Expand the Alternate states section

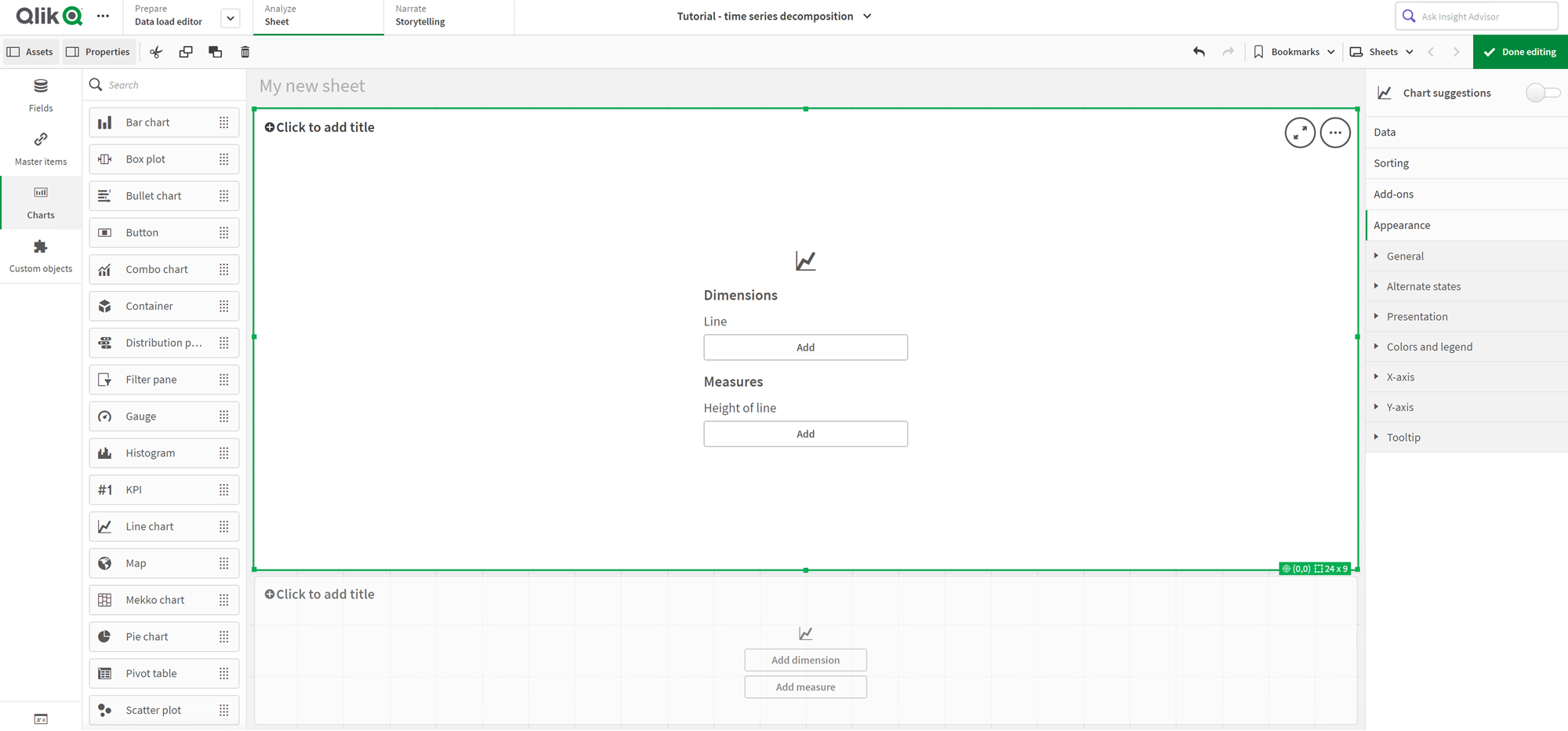1467,286
